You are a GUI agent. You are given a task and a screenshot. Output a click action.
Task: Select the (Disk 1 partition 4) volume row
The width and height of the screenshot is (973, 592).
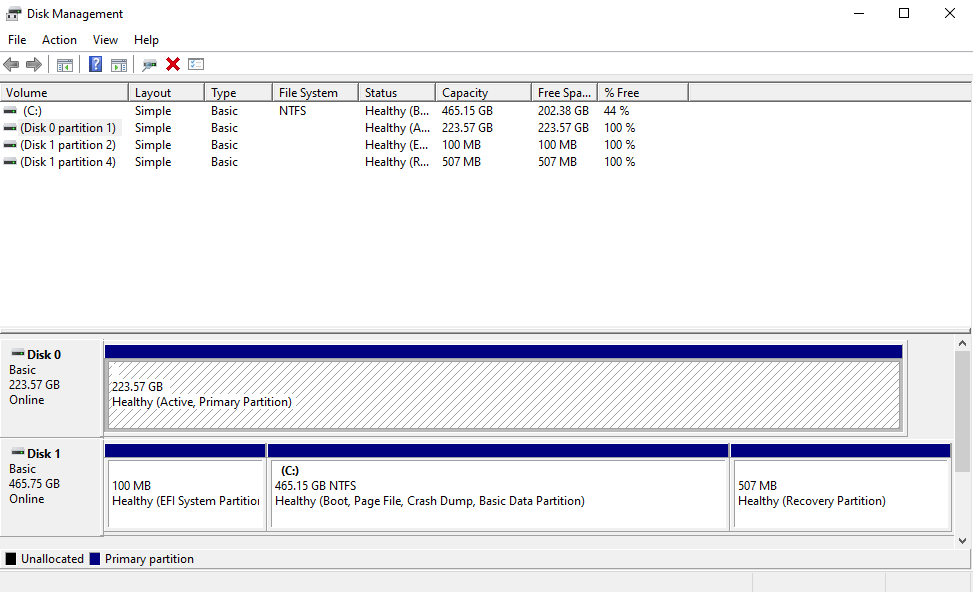tap(68, 161)
